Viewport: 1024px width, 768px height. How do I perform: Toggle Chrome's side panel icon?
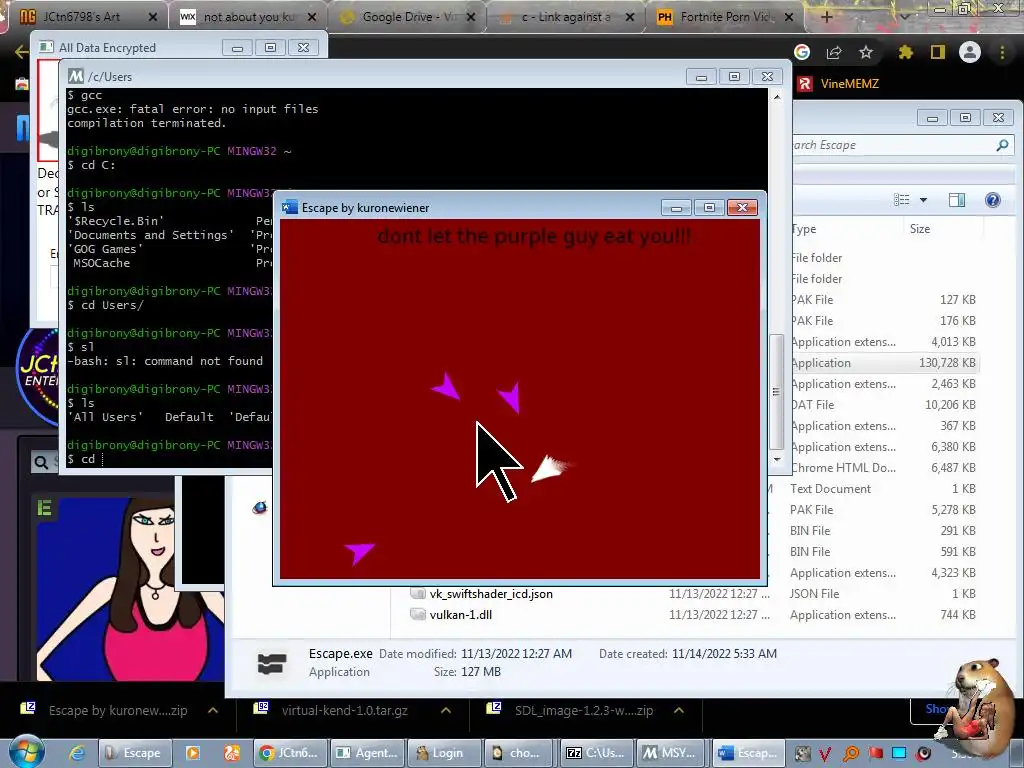(938, 52)
